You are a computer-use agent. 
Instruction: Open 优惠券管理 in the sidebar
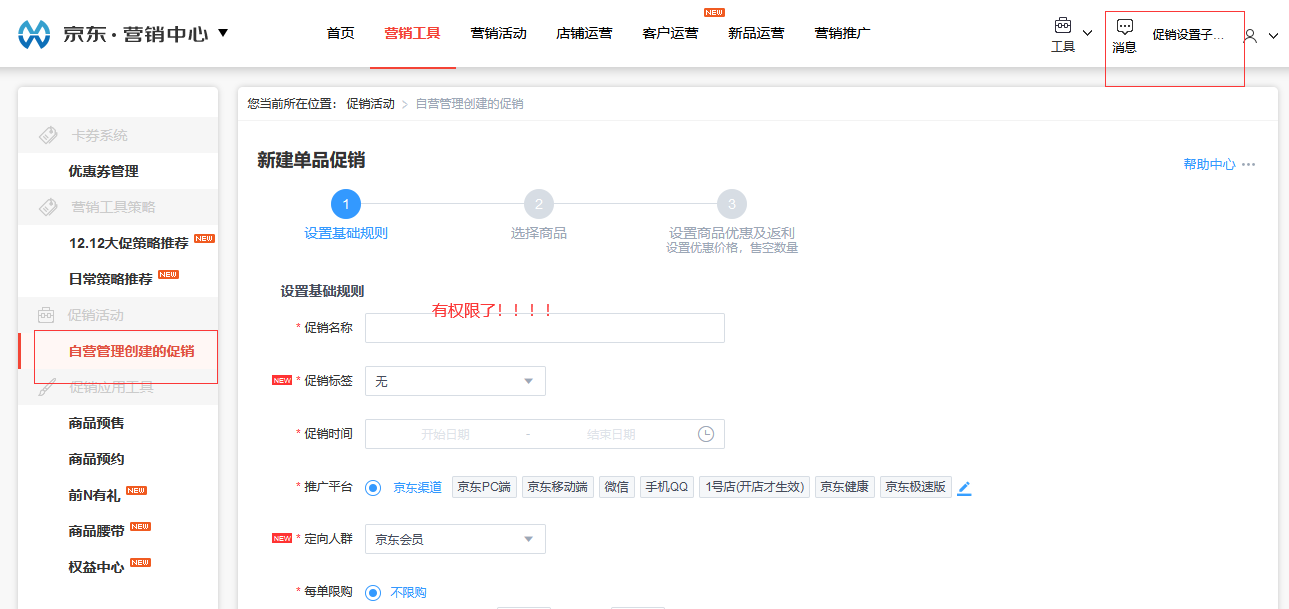click(103, 171)
